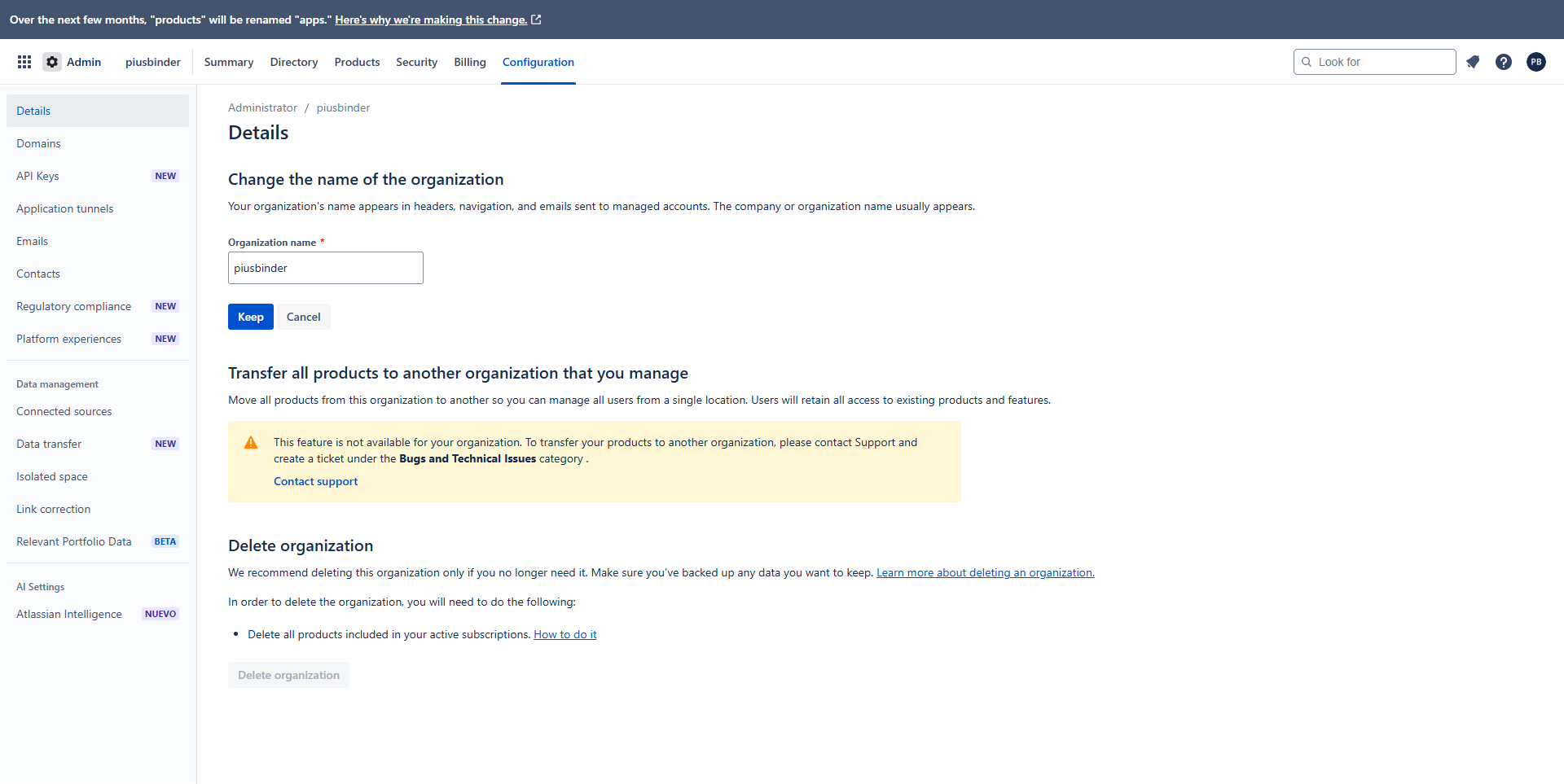Open Isolated space in the sidebar

pyautogui.click(x=98, y=476)
